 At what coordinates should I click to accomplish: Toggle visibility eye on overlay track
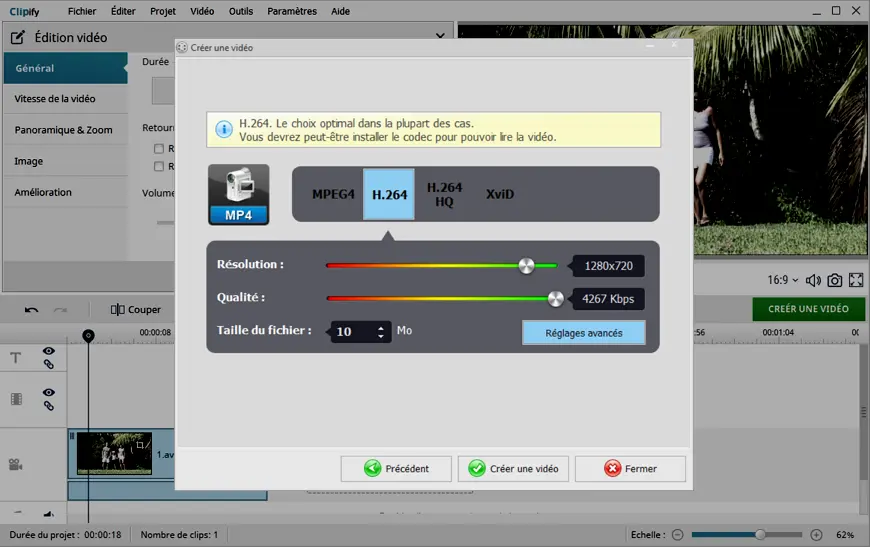[49, 392]
